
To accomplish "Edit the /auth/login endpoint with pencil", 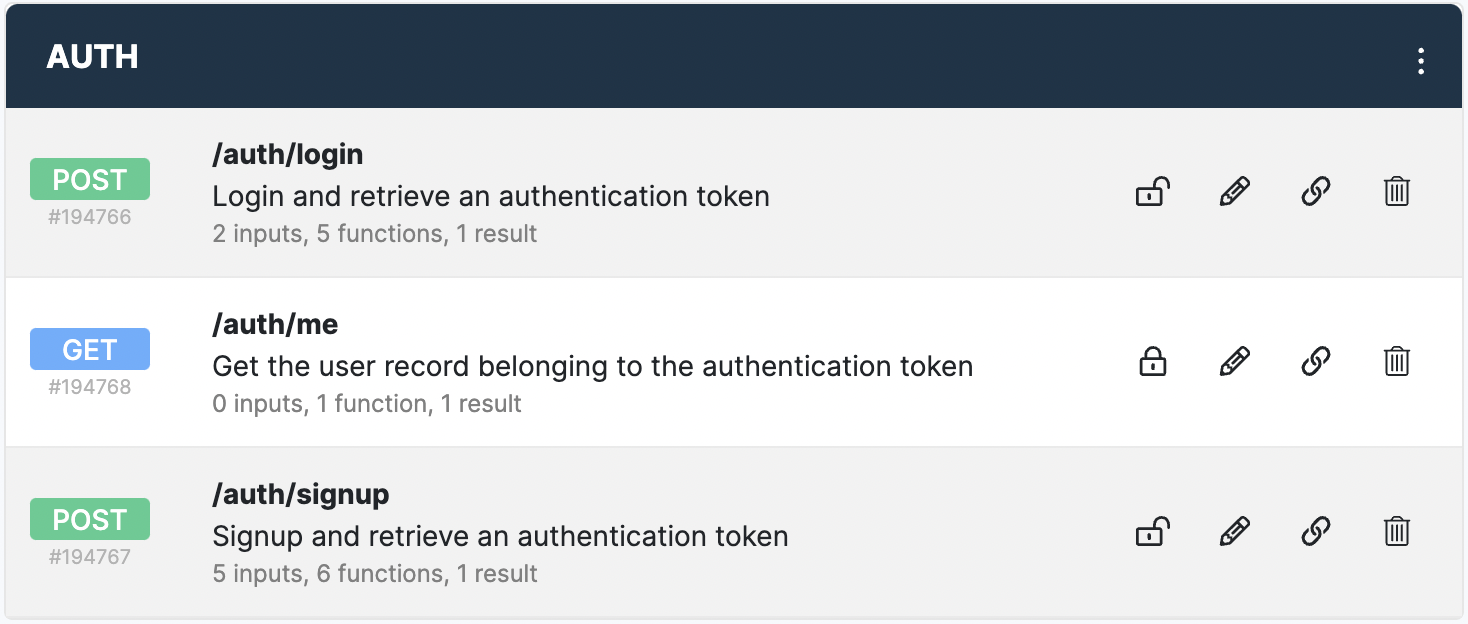I will coord(1235,191).
